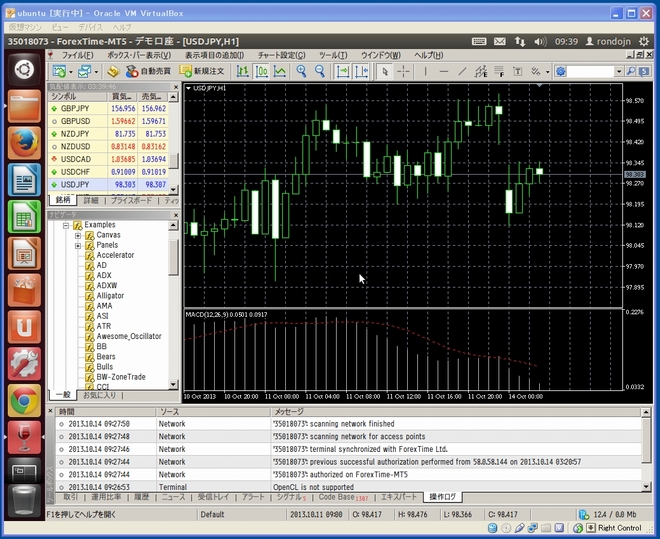This screenshot has height=539, width=660.
Task: Open the シグナル tab in toolbox
Action: click(291, 497)
